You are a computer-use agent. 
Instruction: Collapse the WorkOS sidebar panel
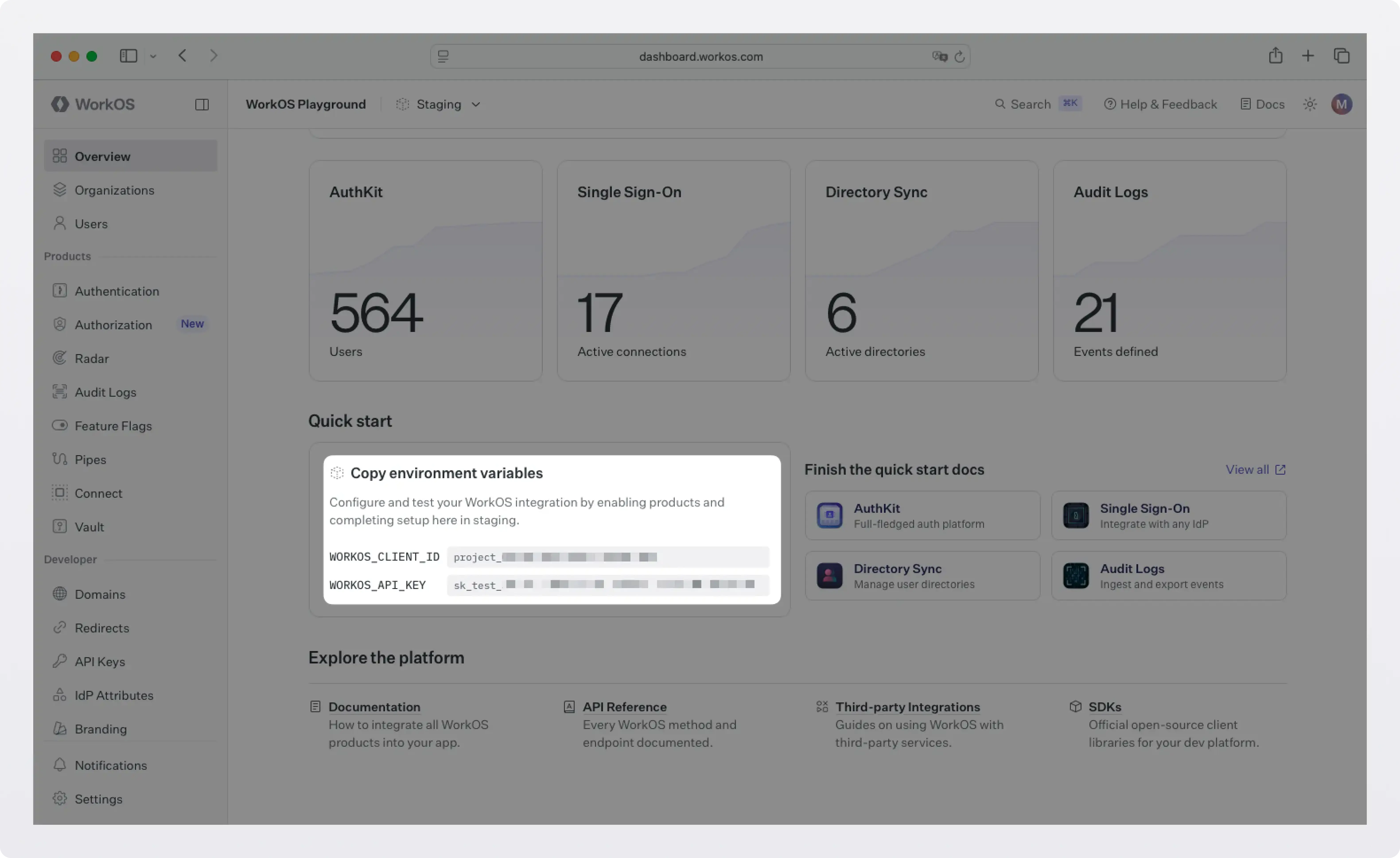202,104
